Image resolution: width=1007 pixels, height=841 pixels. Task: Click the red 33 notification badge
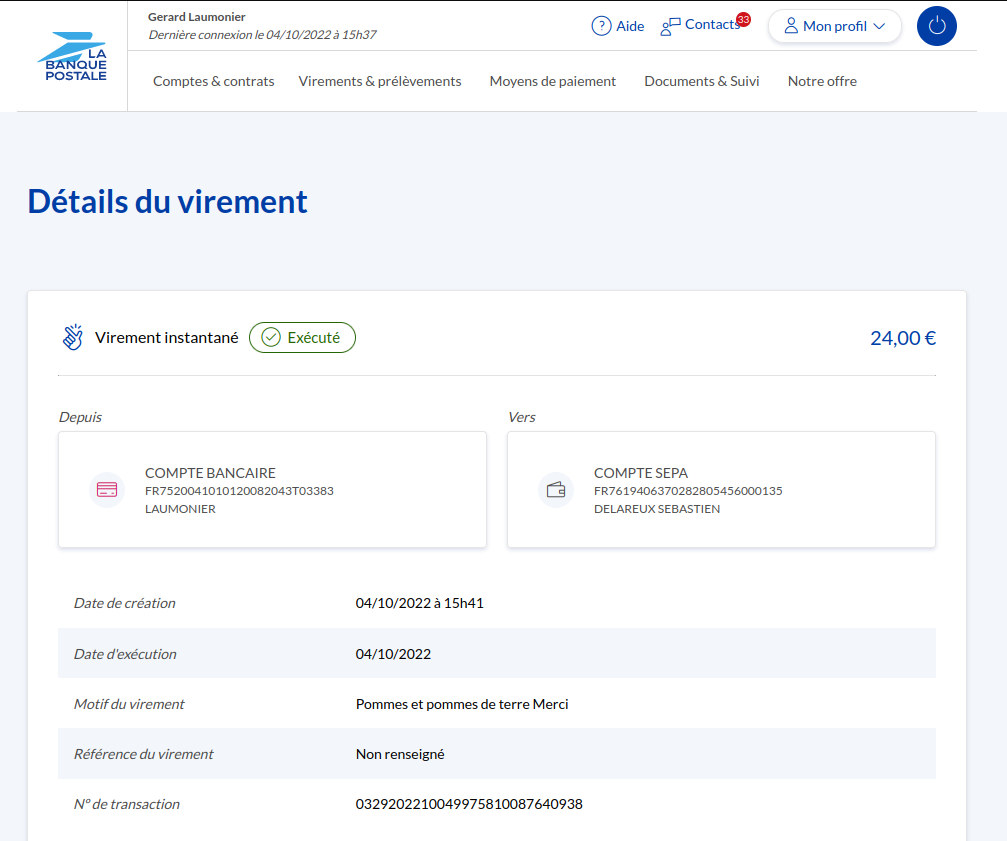pos(743,19)
